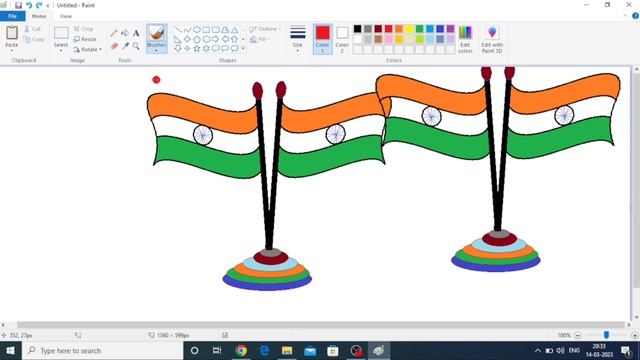Open the Paste dropdown arrow
The image size is (640, 360).
point(12,51)
